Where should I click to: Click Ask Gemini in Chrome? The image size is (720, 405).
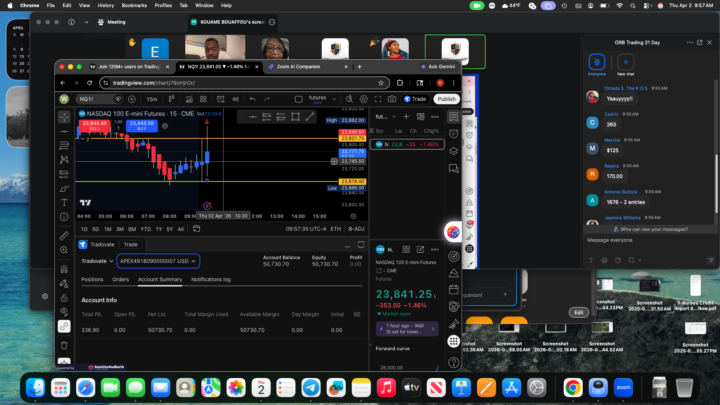(x=438, y=67)
